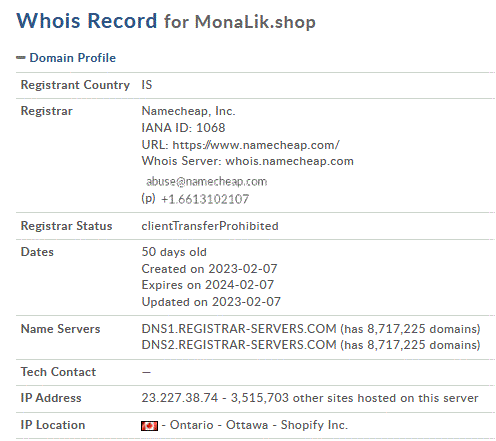496x441 pixels.
Task: Click the IP address 23.227.38.74
Action: (x=180, y=398)
